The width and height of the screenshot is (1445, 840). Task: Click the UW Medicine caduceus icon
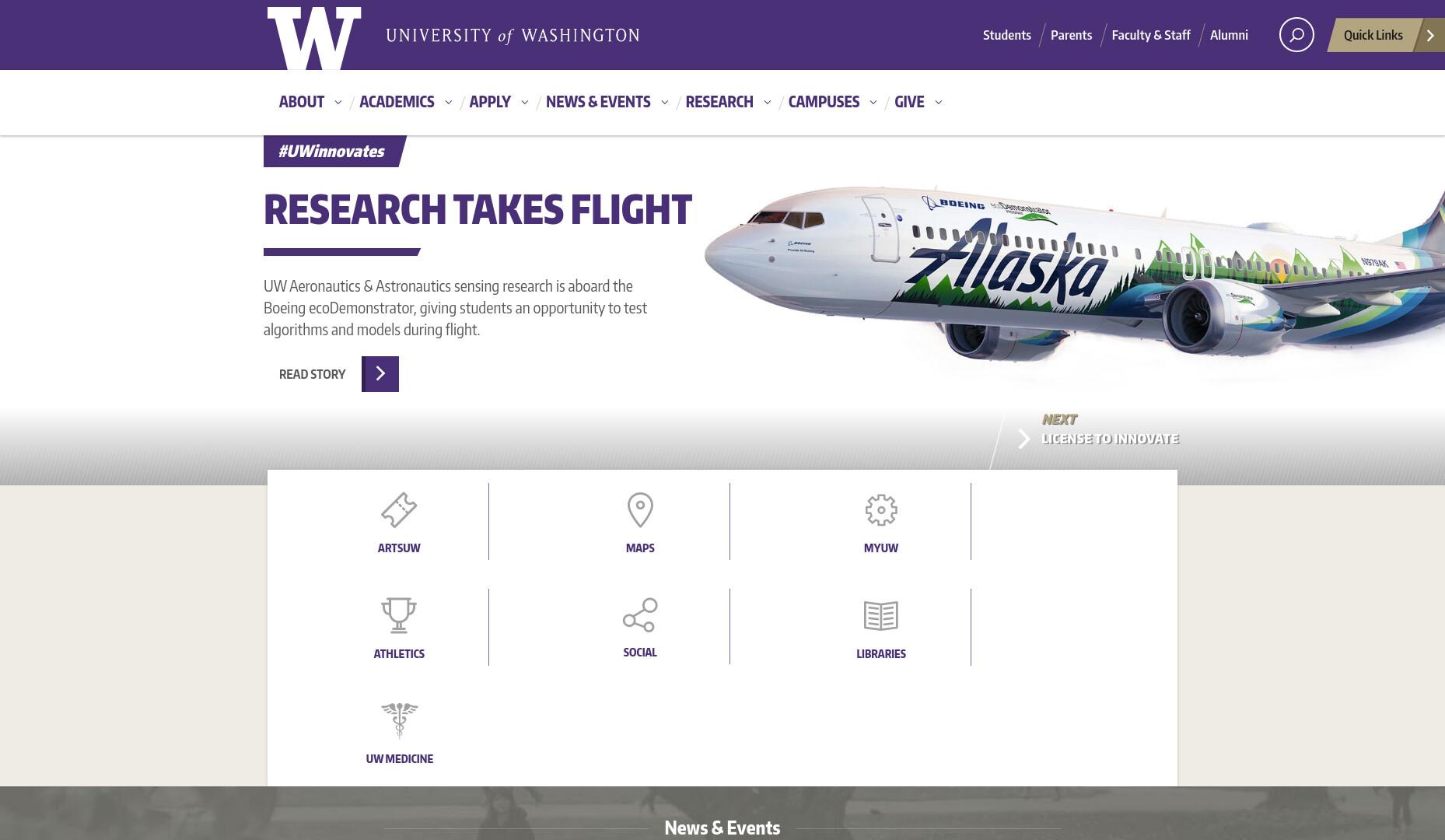coord(399,720)
